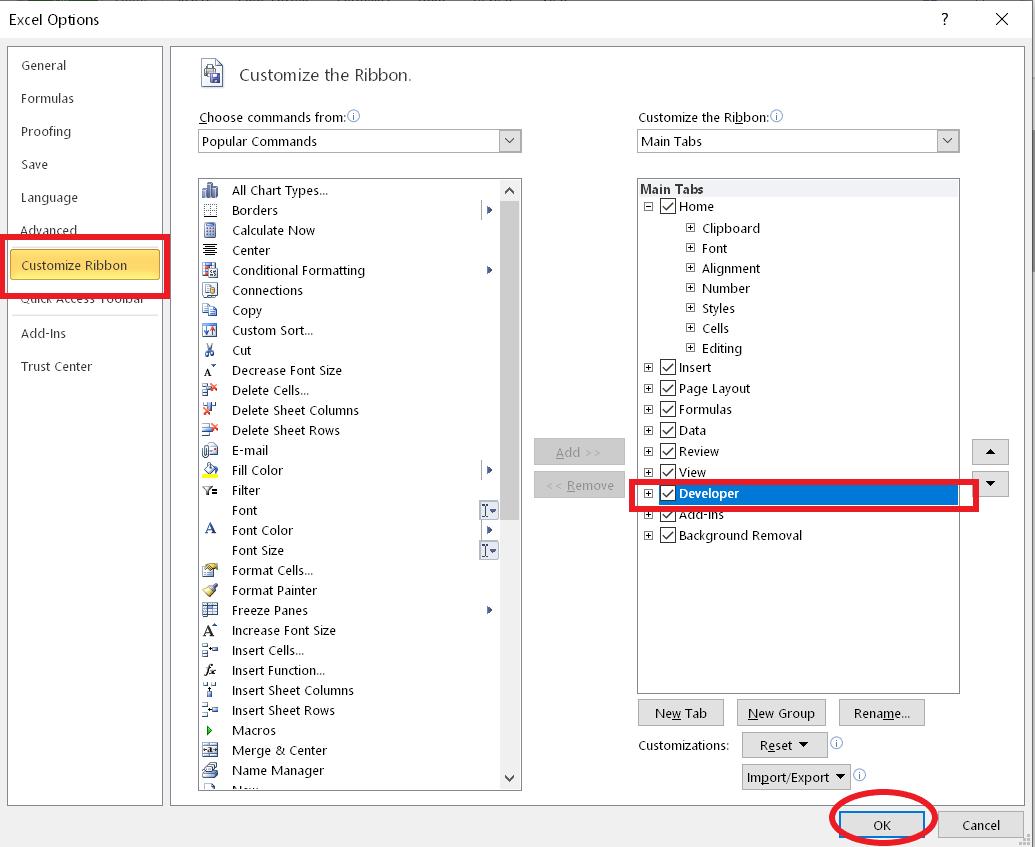
Task: Toggle the Review tab checkbox
Action: (x=667, y=451)
